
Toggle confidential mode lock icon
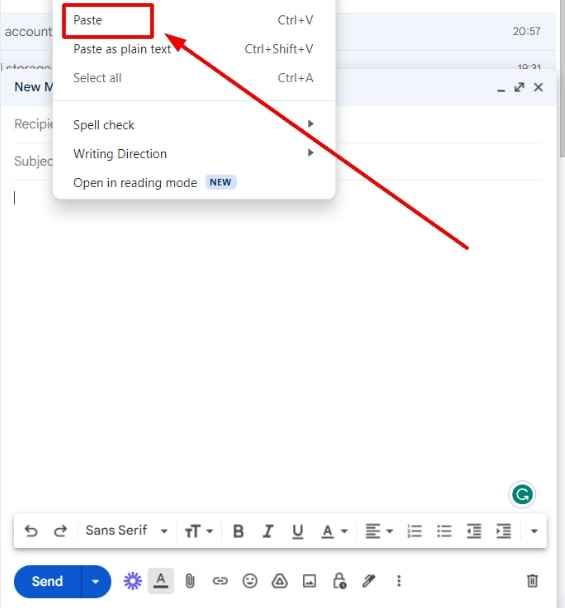339,581
